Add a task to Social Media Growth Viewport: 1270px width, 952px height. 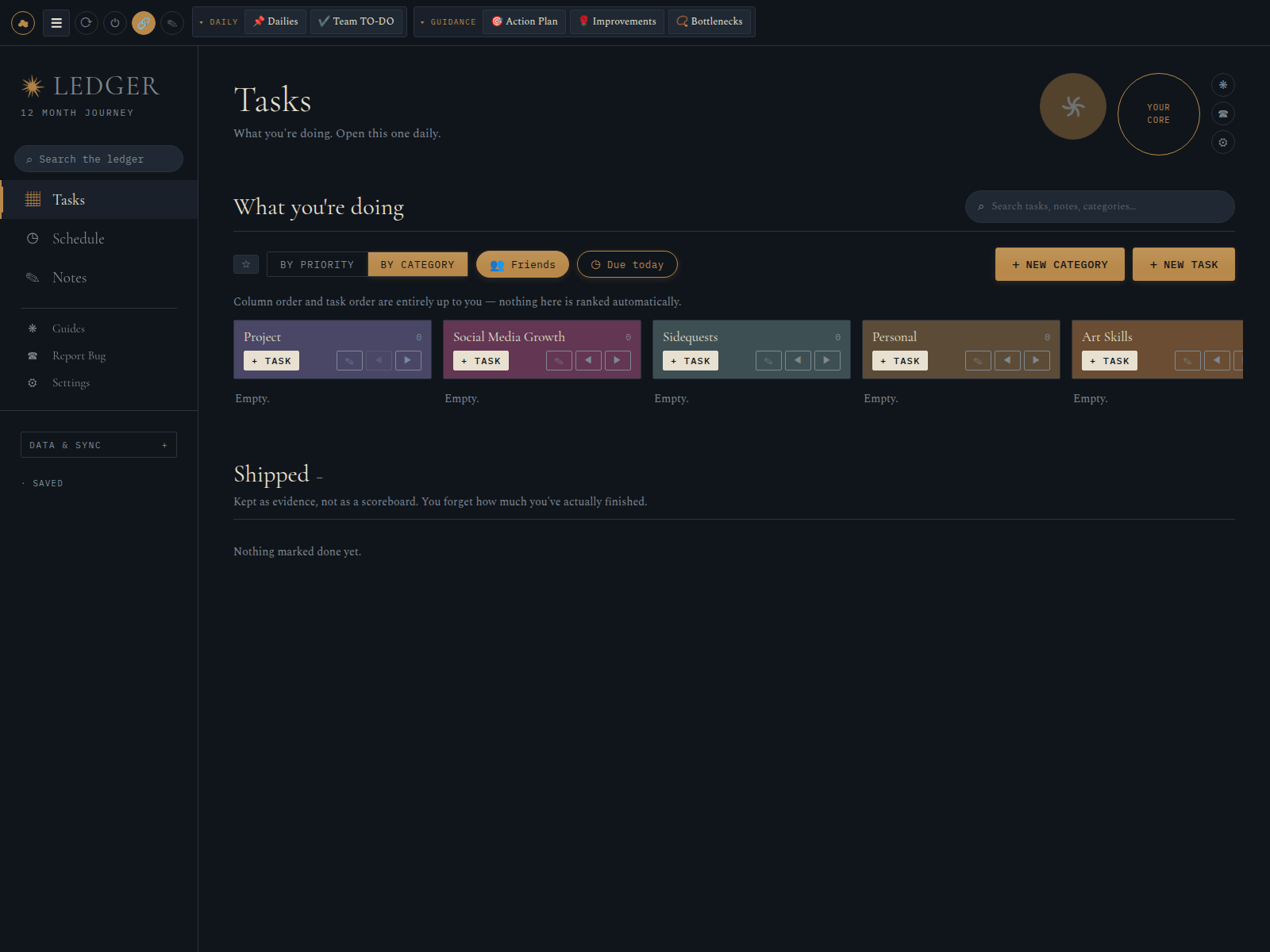point(481,361)
